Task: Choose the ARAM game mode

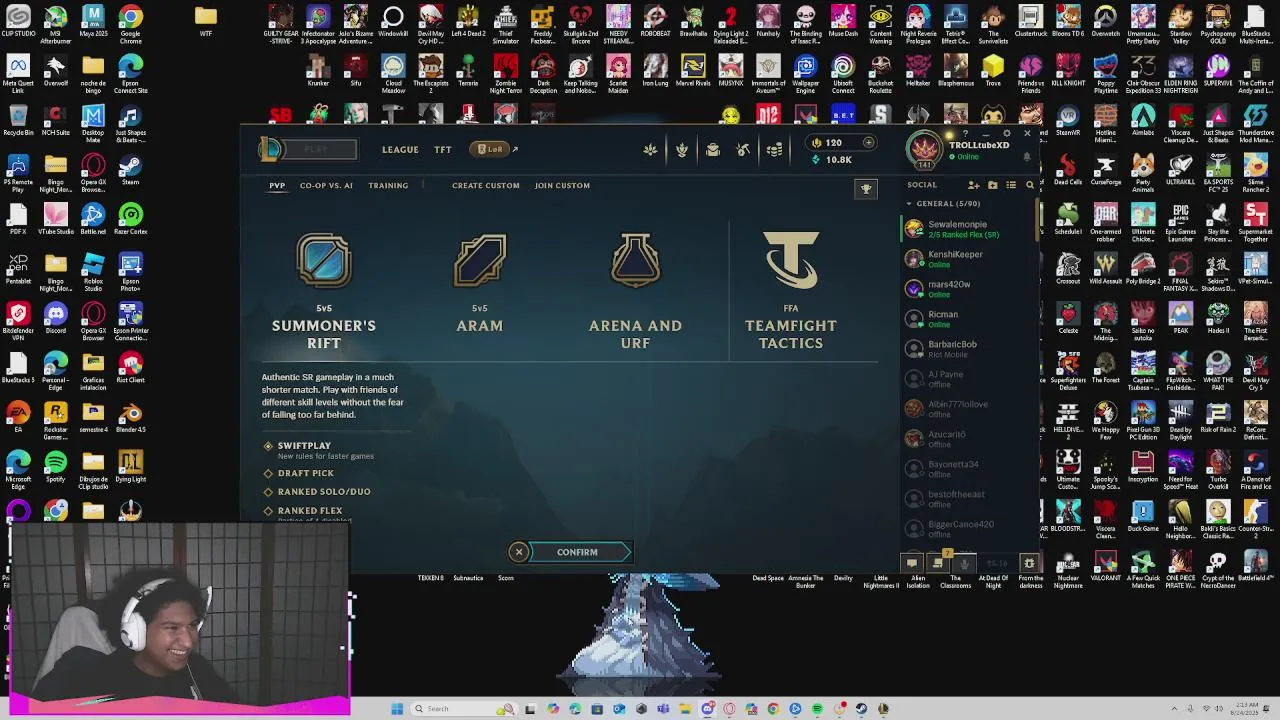Action: tap(480, 284)
